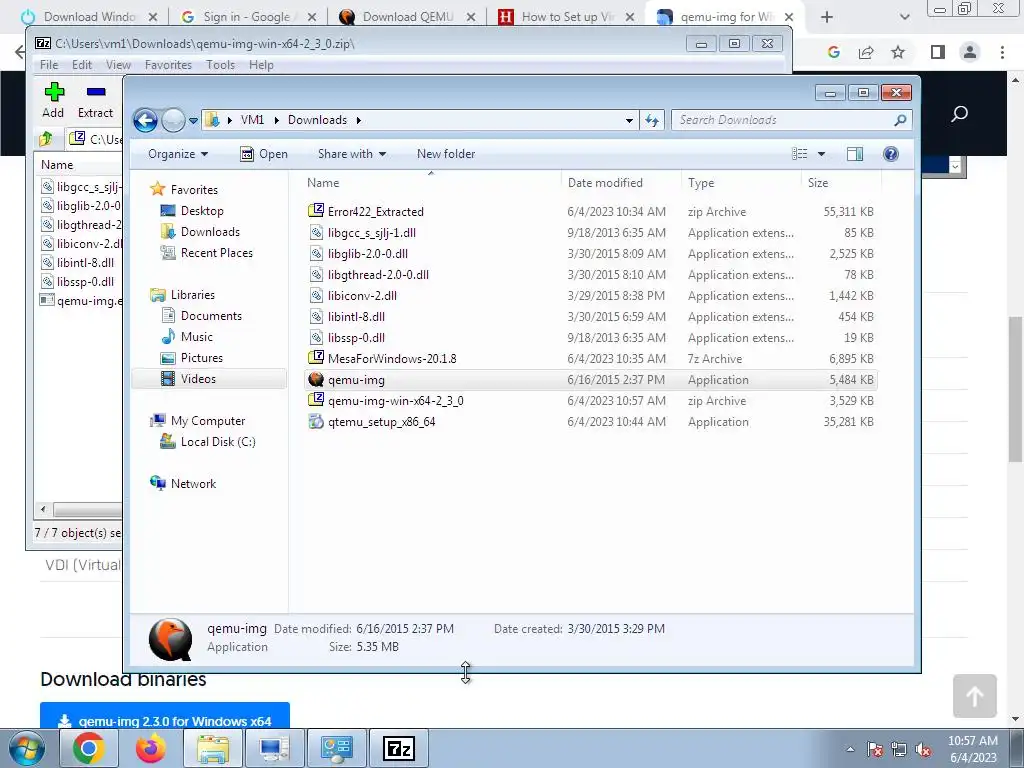Select the qemu-img application icon
The image size is (1024, 768).
[316, 379]
